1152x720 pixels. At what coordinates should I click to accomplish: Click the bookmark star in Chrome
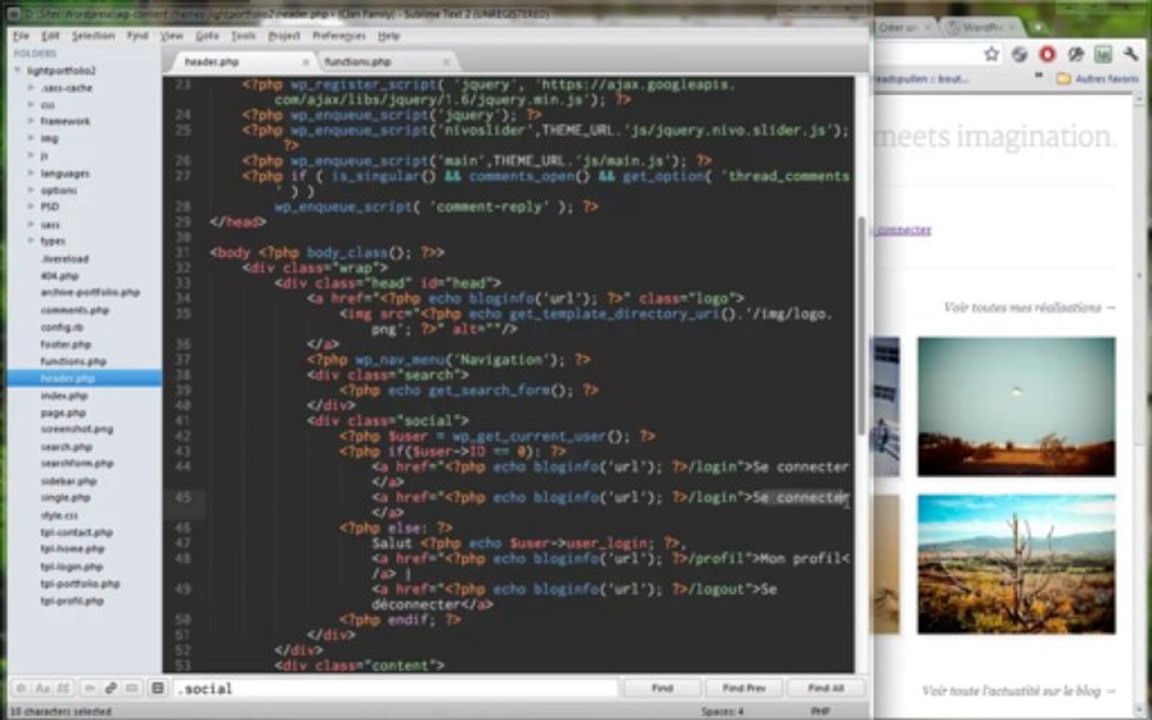pos(992,54)
